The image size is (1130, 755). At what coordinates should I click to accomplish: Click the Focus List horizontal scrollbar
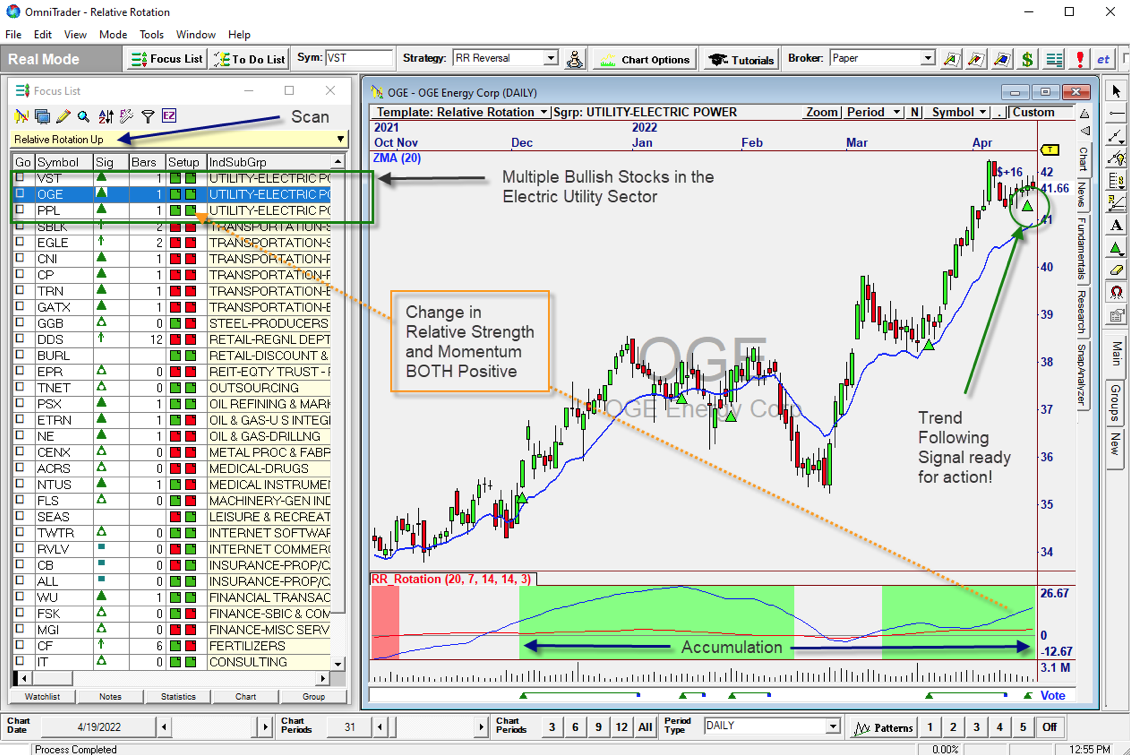[x=173, y=678]
